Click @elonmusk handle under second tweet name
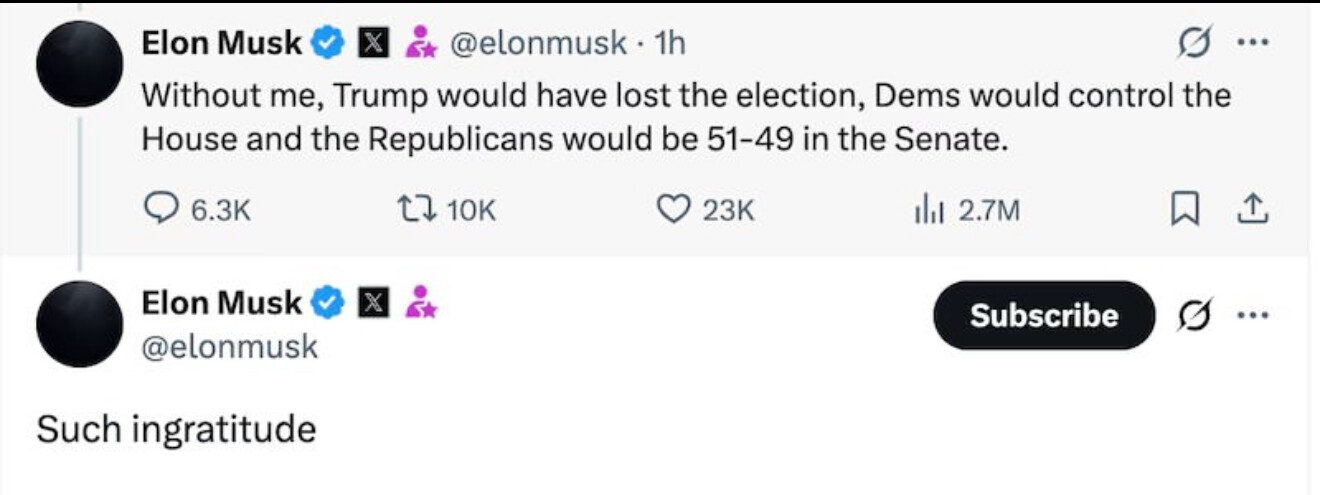The width and height of the screenshot is (1320, 495). point(229,347)
